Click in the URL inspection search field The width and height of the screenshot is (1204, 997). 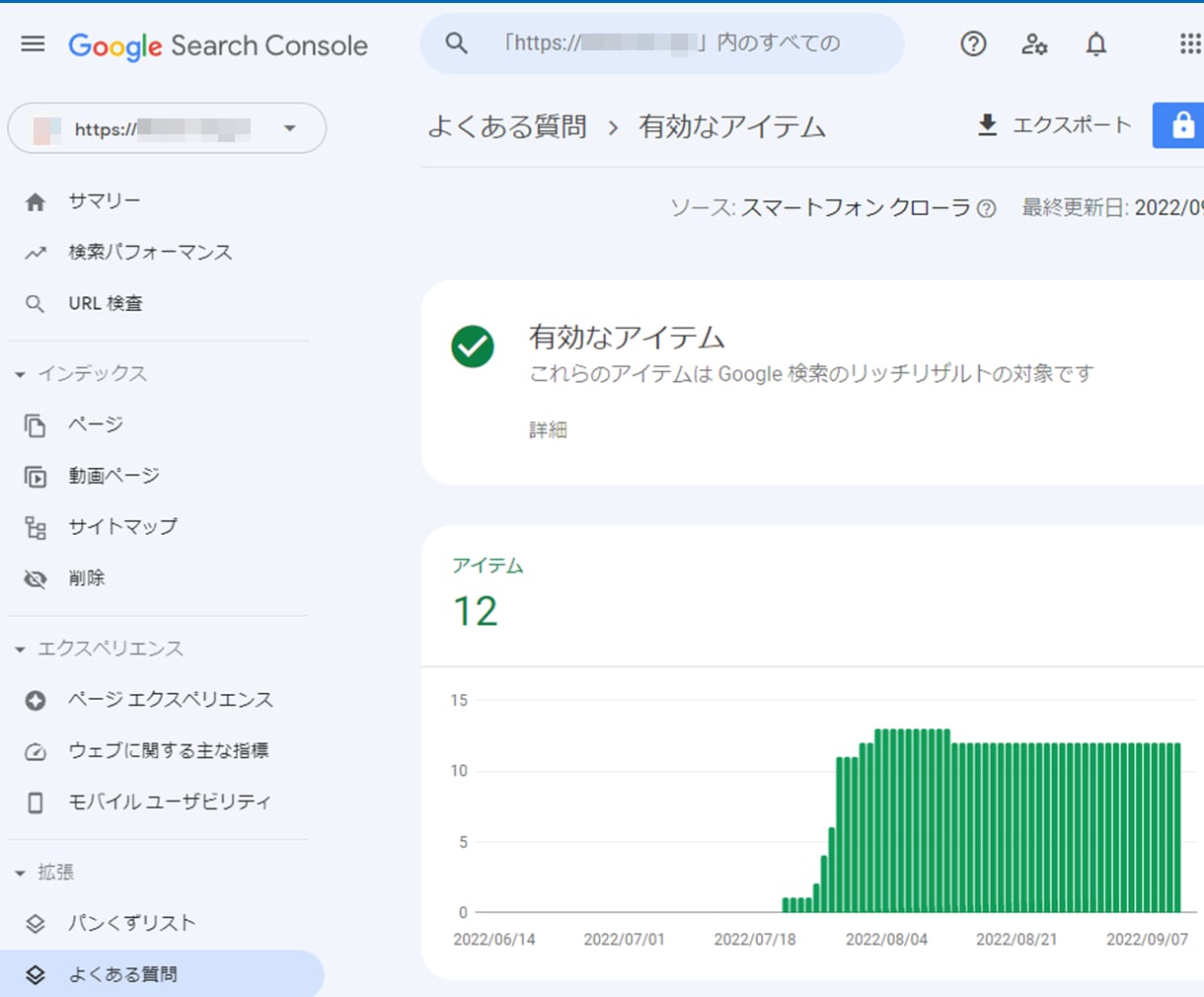pyautogui.click(x=662, y=43)
